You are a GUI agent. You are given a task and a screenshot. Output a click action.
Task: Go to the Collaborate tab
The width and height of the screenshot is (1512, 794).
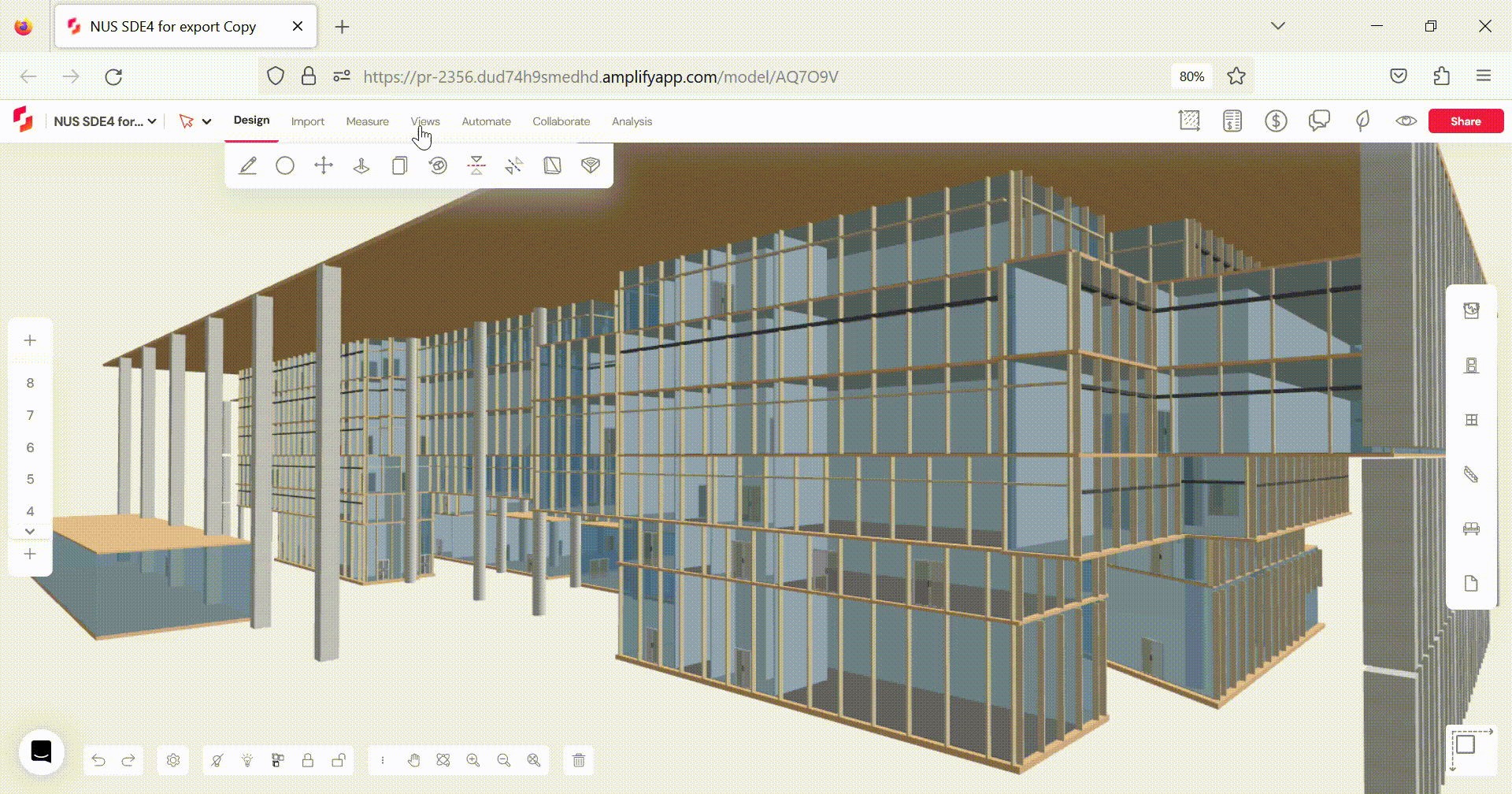(x=561, y=121)
